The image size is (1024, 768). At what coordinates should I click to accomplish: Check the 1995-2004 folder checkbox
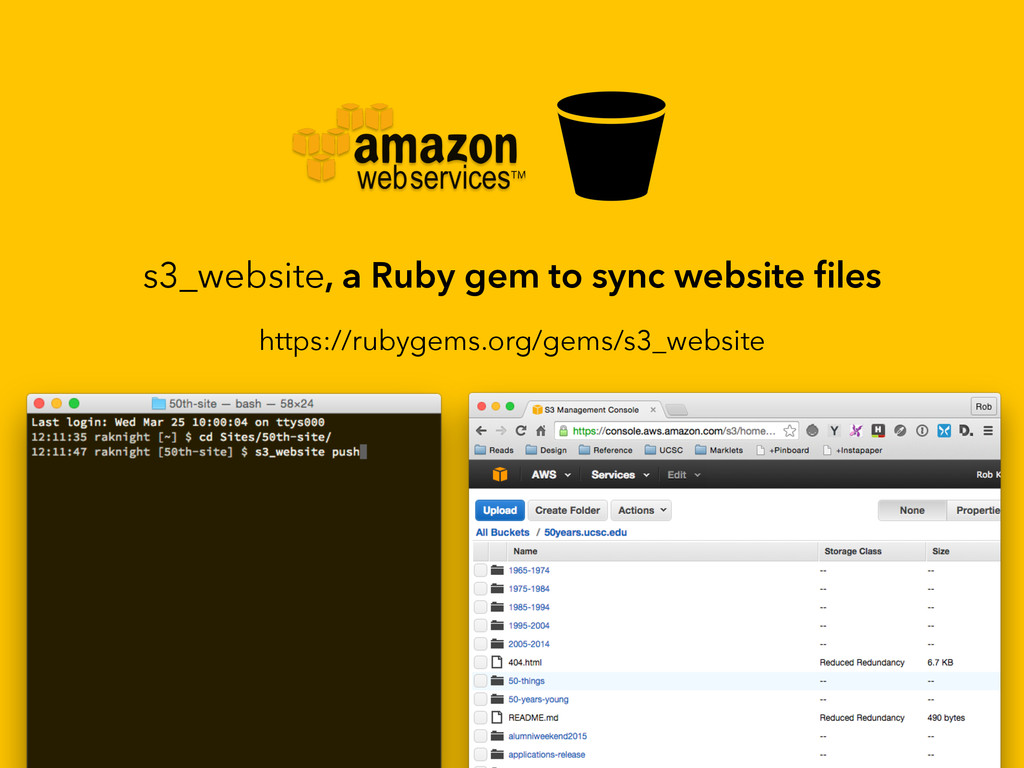(x=481, y=626)
